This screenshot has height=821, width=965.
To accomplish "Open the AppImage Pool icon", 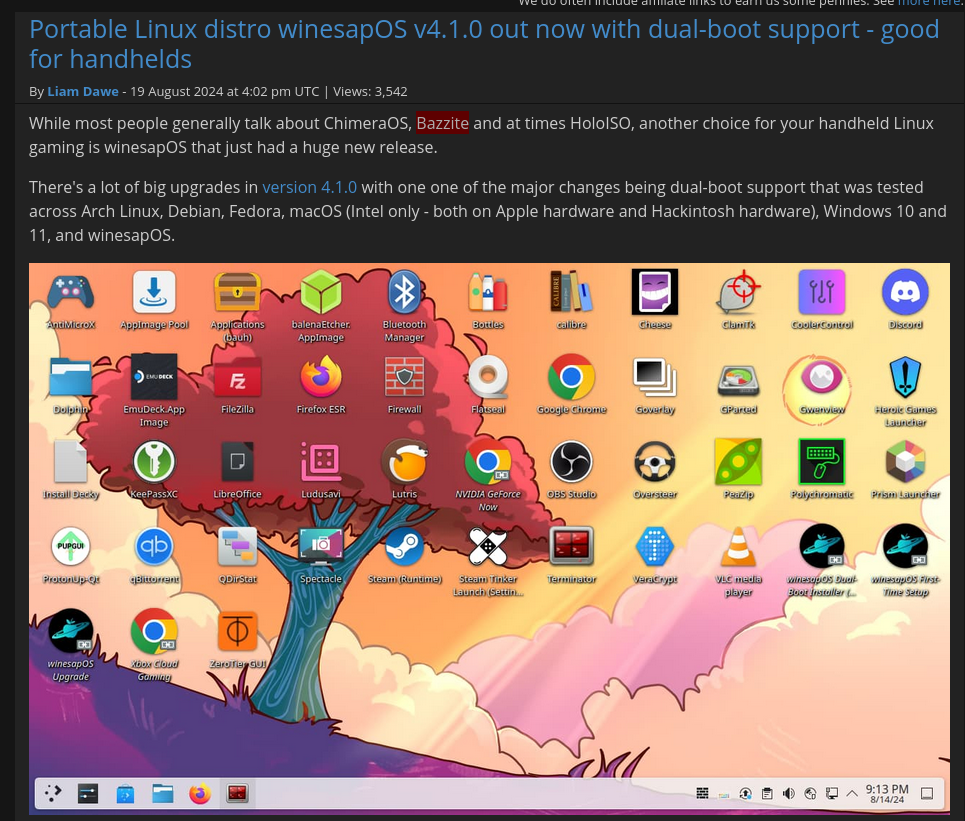I will pos(154,292).
